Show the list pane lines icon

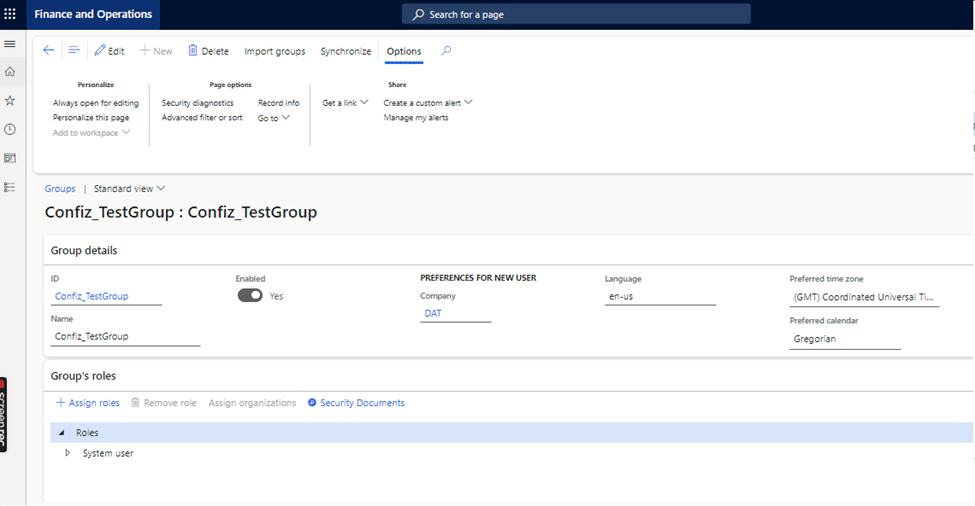[74, 50]
